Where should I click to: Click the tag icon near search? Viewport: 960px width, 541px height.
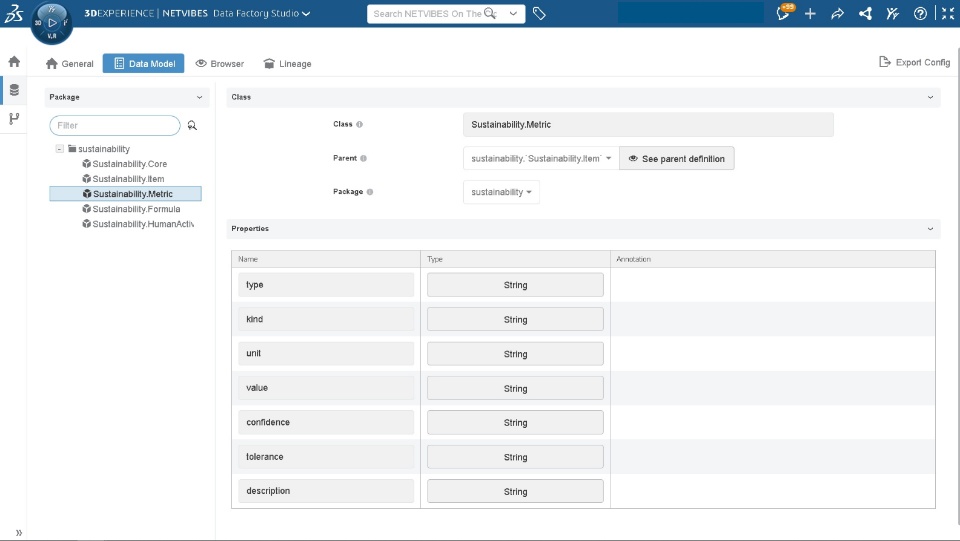pos(539,13)
